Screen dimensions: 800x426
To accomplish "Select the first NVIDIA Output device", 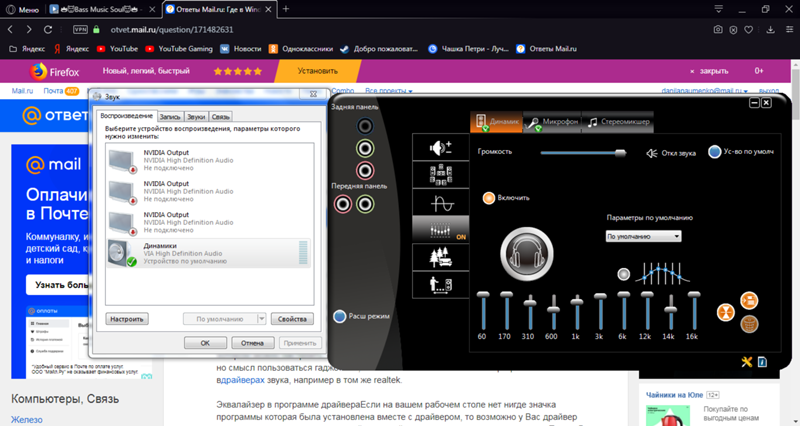I will [x=209, y=160].
